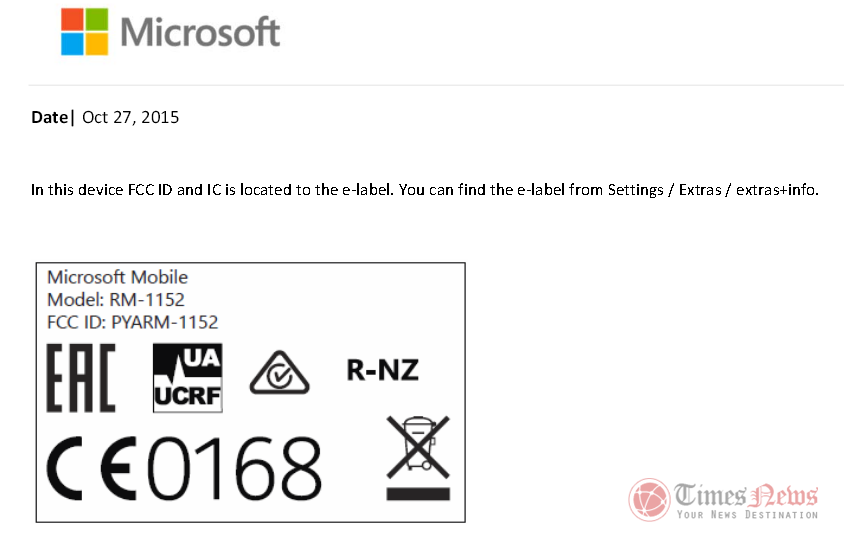
Task: Click the EAC certification mark
Action: point(81,378)
